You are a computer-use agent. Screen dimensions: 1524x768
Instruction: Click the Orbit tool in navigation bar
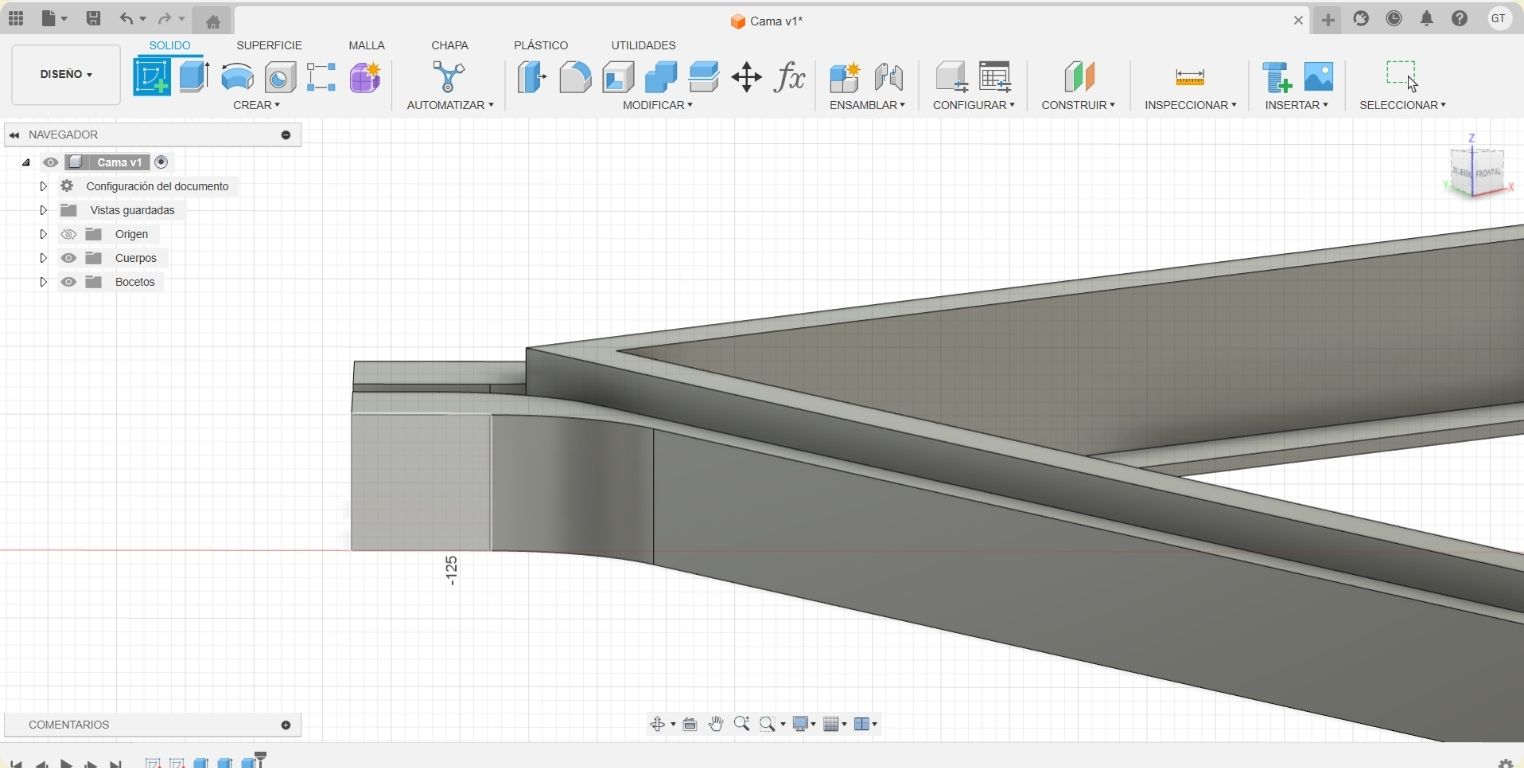click(657, 724)
